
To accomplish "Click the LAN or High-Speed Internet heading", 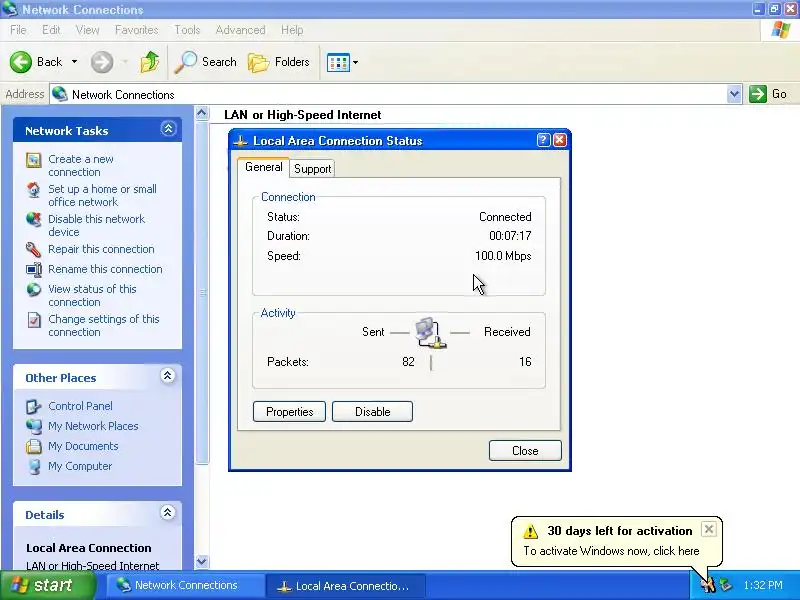I will click(x=303, y=115).
